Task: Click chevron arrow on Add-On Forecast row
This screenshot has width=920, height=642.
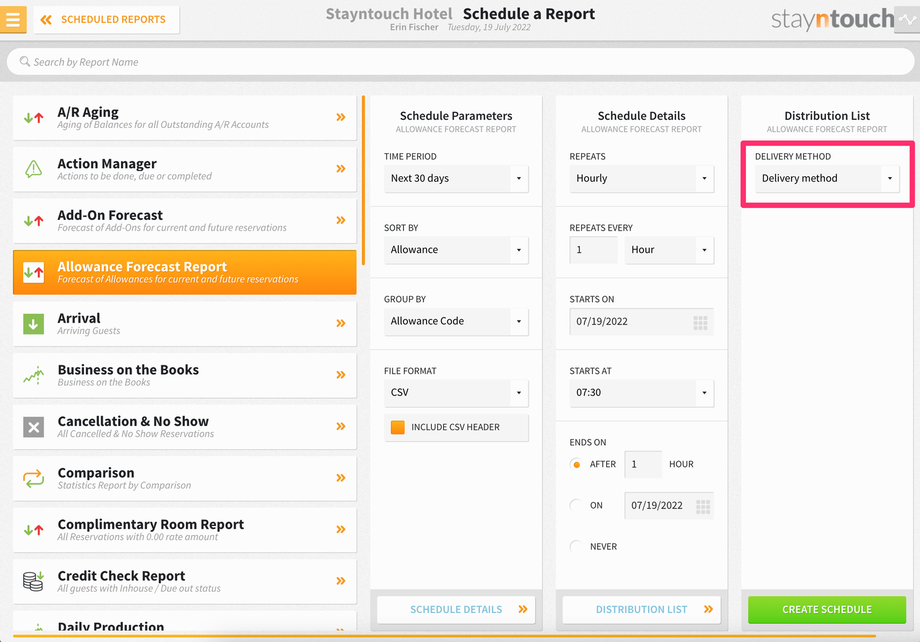Action: tap(341, 221)
